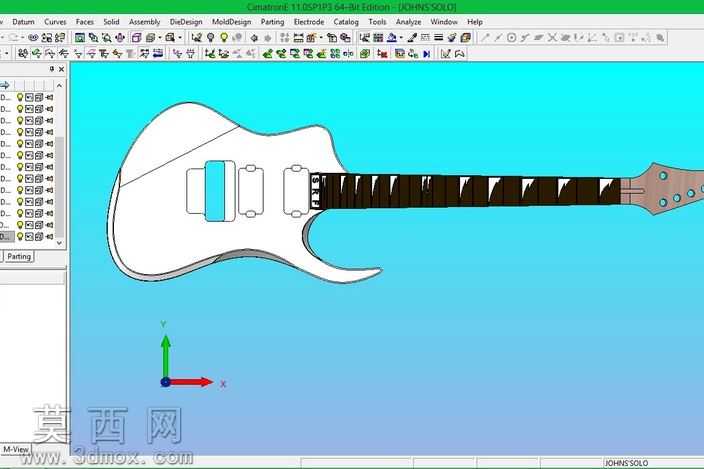The width and height of the screenshot is (704, 469).
Task: Select the M-View tab at the bottom left
Action: tap(16, 449)
